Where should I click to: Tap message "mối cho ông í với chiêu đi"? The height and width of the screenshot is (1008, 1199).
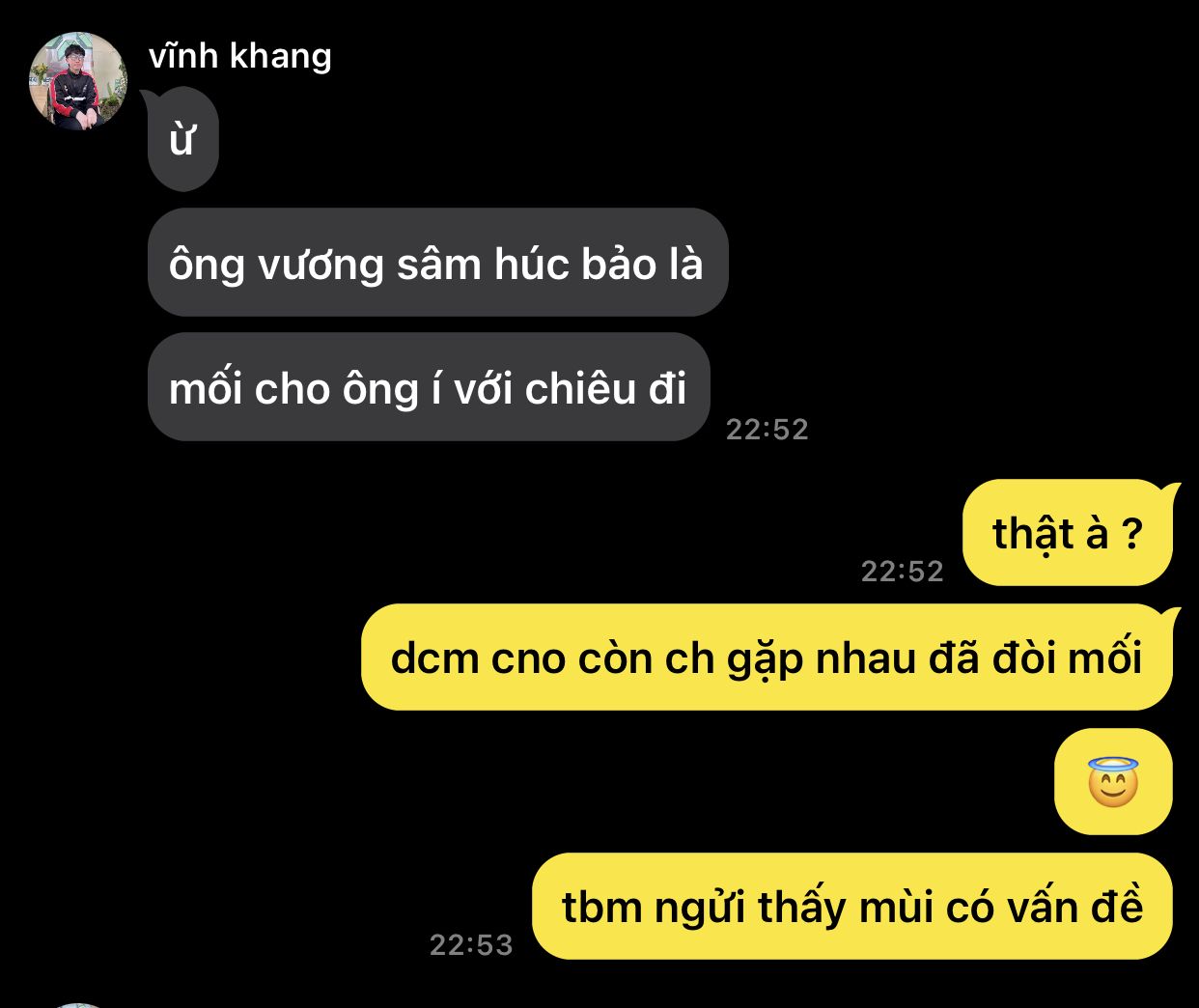coord(429,387)
